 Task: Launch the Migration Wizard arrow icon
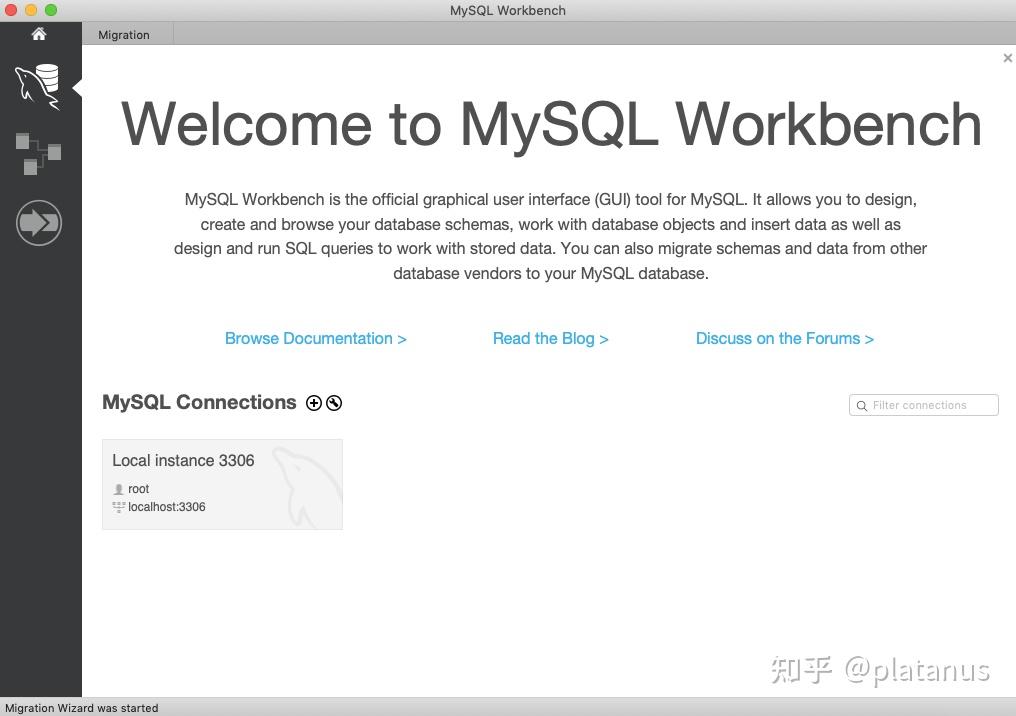coord(39,222)
